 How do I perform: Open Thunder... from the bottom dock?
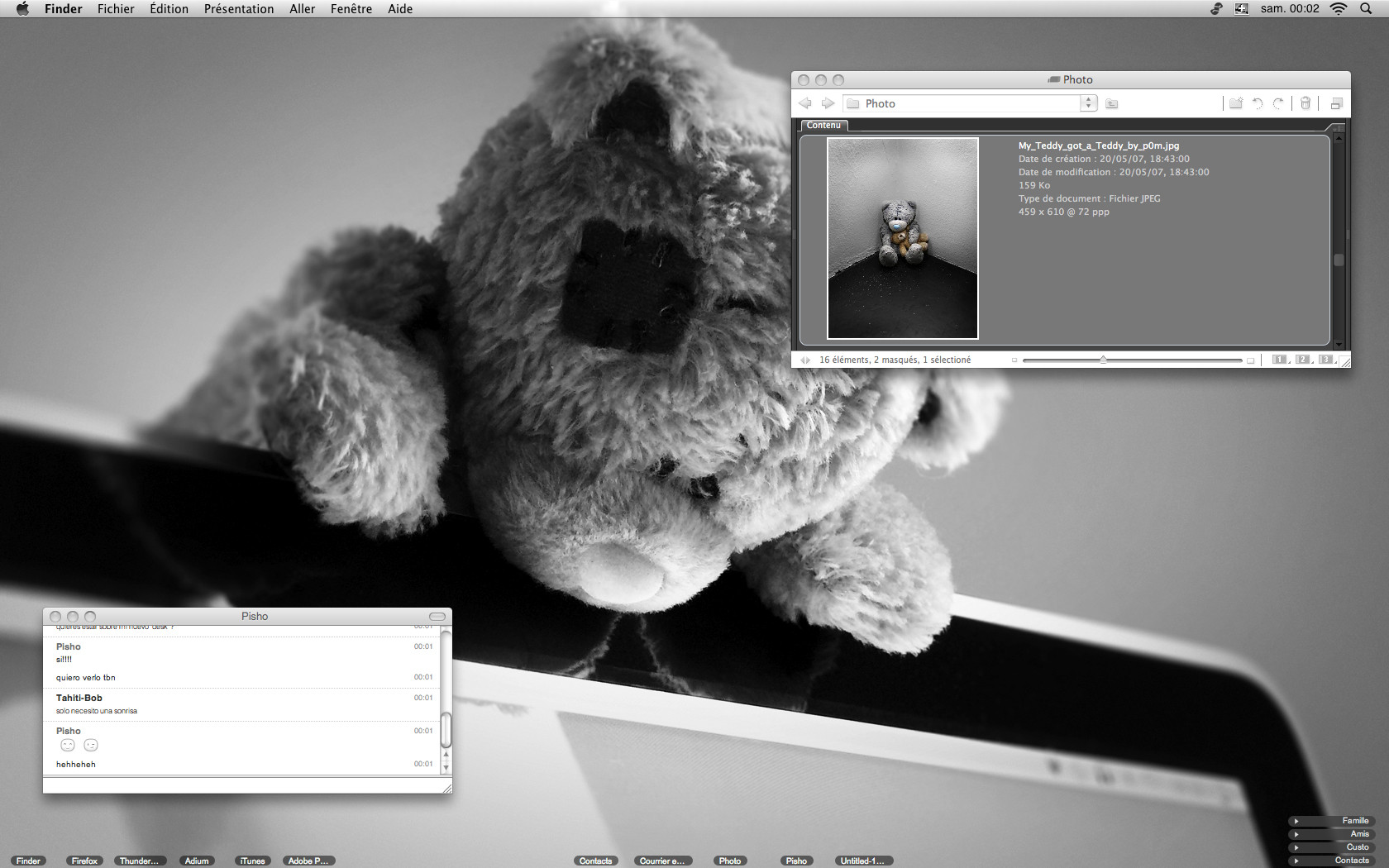pyautogui.click(x=139, y=861)
